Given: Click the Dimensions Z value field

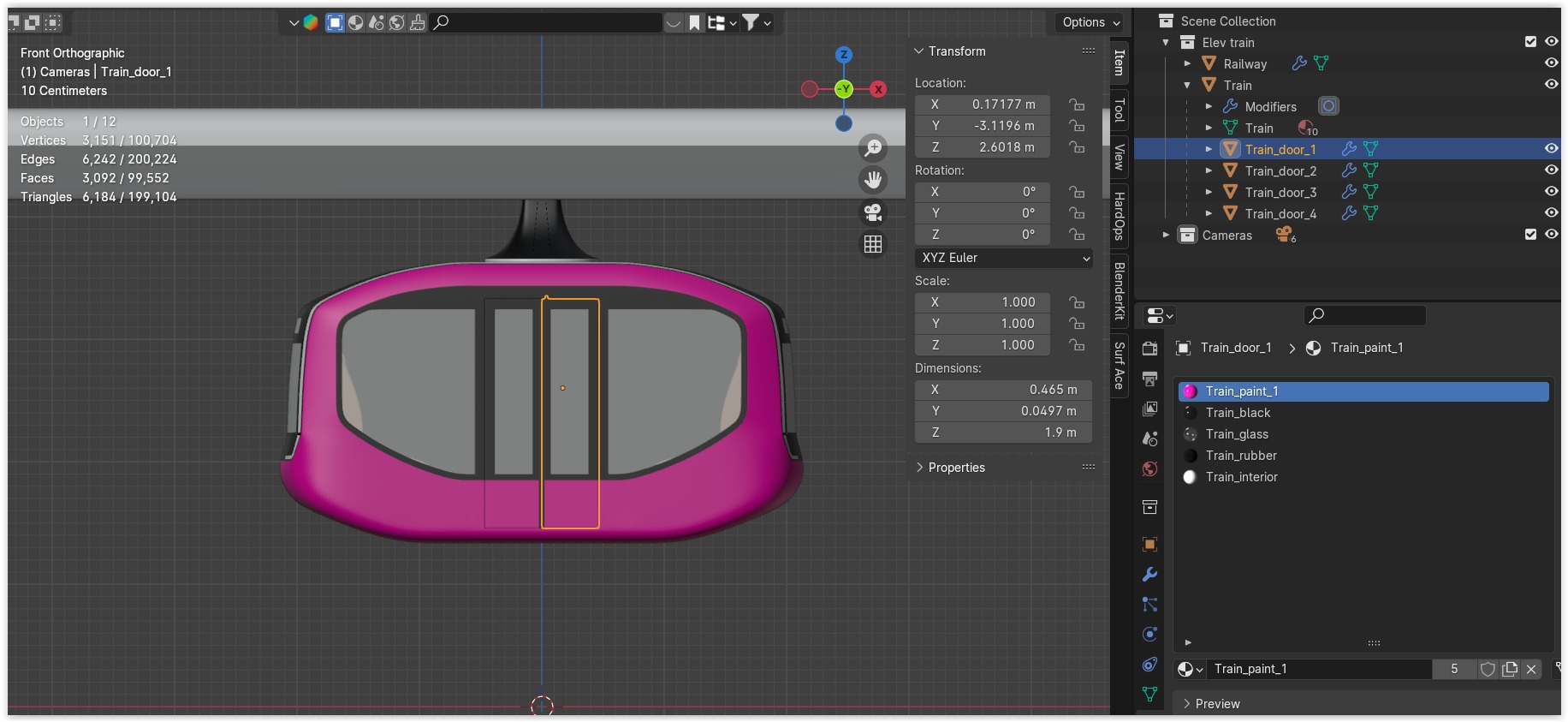Looking at the screenshot, I should 1003,433.
